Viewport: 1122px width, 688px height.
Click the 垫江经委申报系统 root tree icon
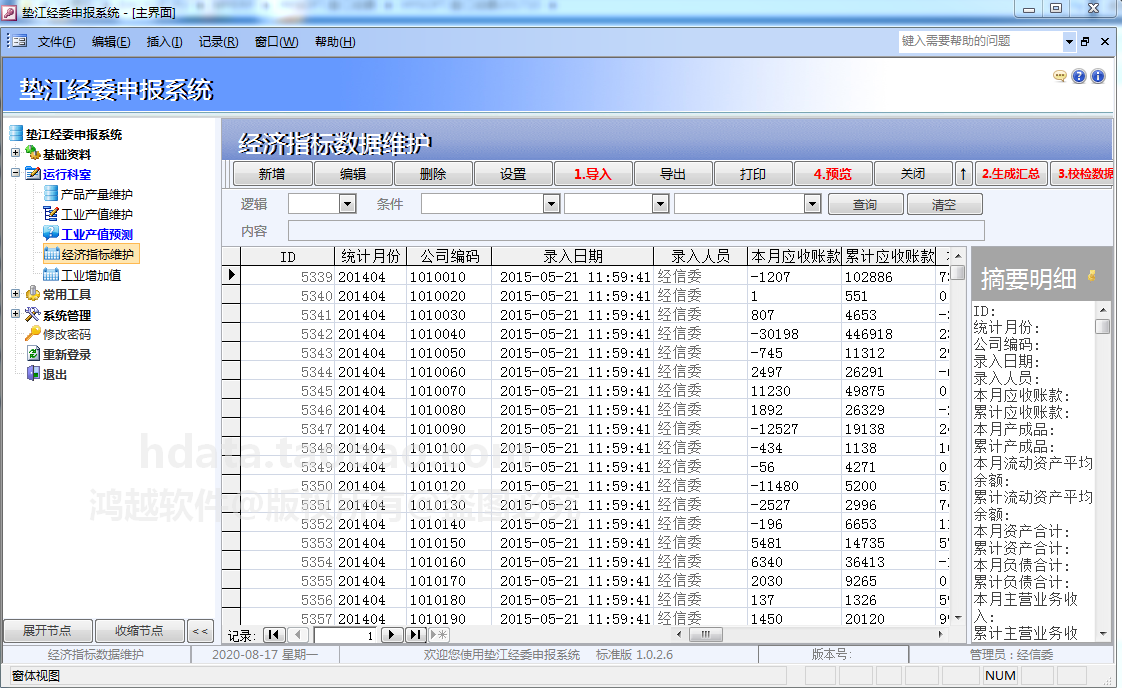16,133
